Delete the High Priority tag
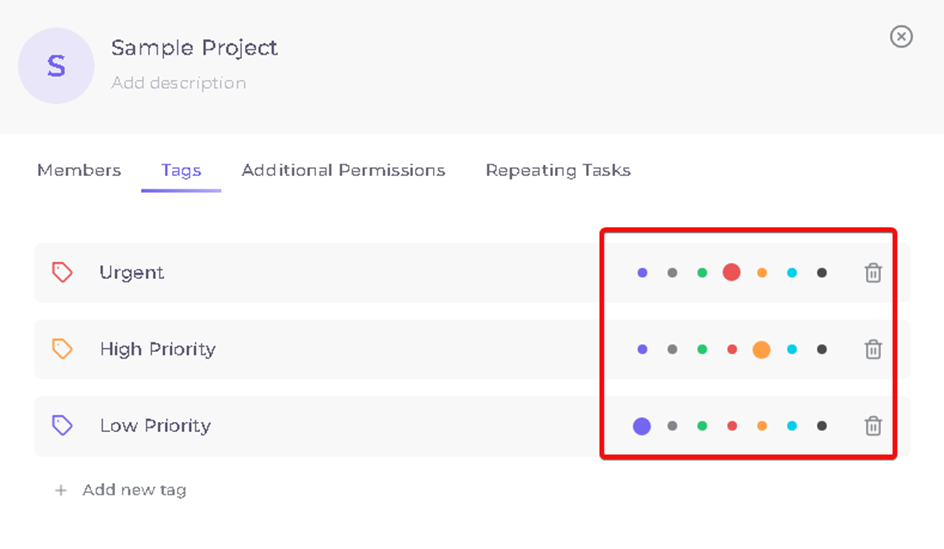The width and height of the screenshot is (944, 549). pyautogui.click(x=873, y=349)
